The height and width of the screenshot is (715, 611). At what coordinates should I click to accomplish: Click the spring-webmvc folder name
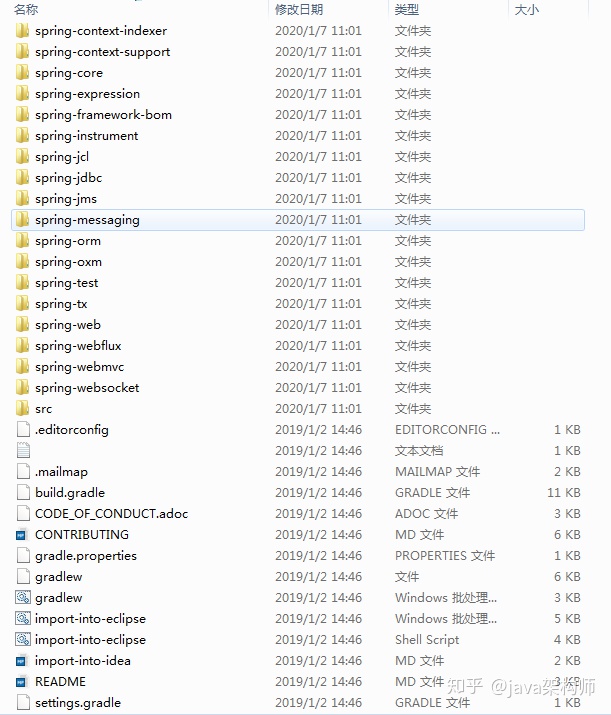coord(80,367)
